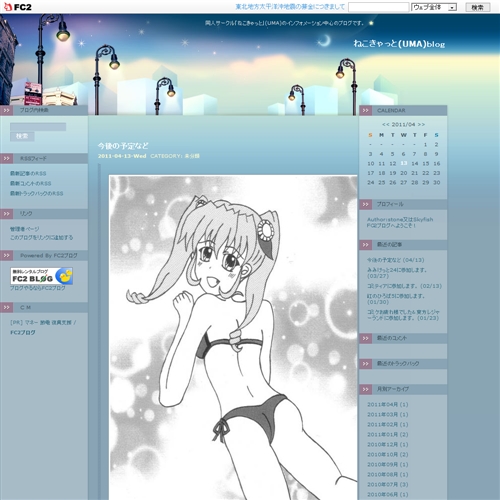This screenshot has width=500, height=500.
Task: Click the blog search field in left sidebar
Action: coord(38,127)
